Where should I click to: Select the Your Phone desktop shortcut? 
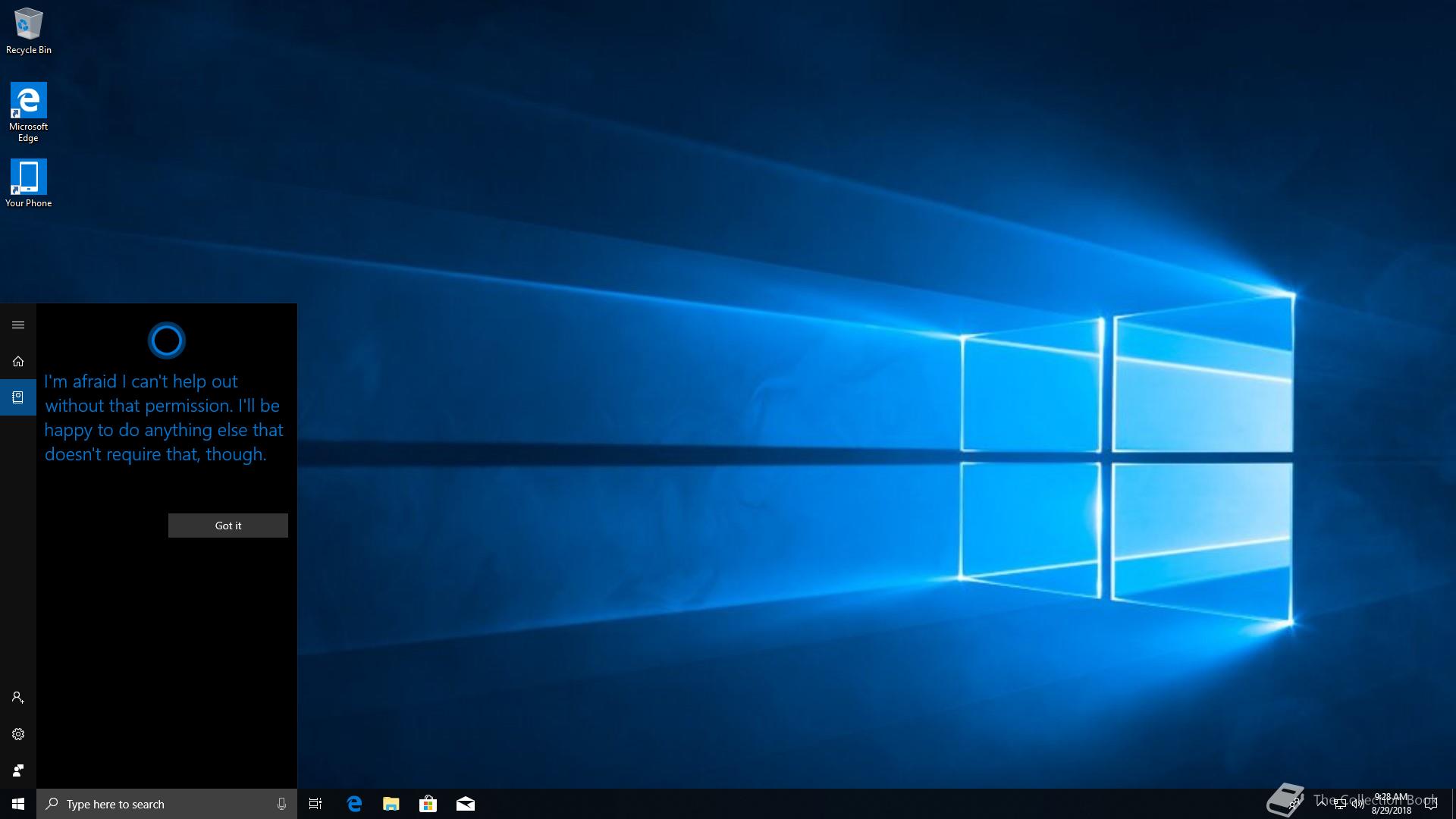click(29, 183)
